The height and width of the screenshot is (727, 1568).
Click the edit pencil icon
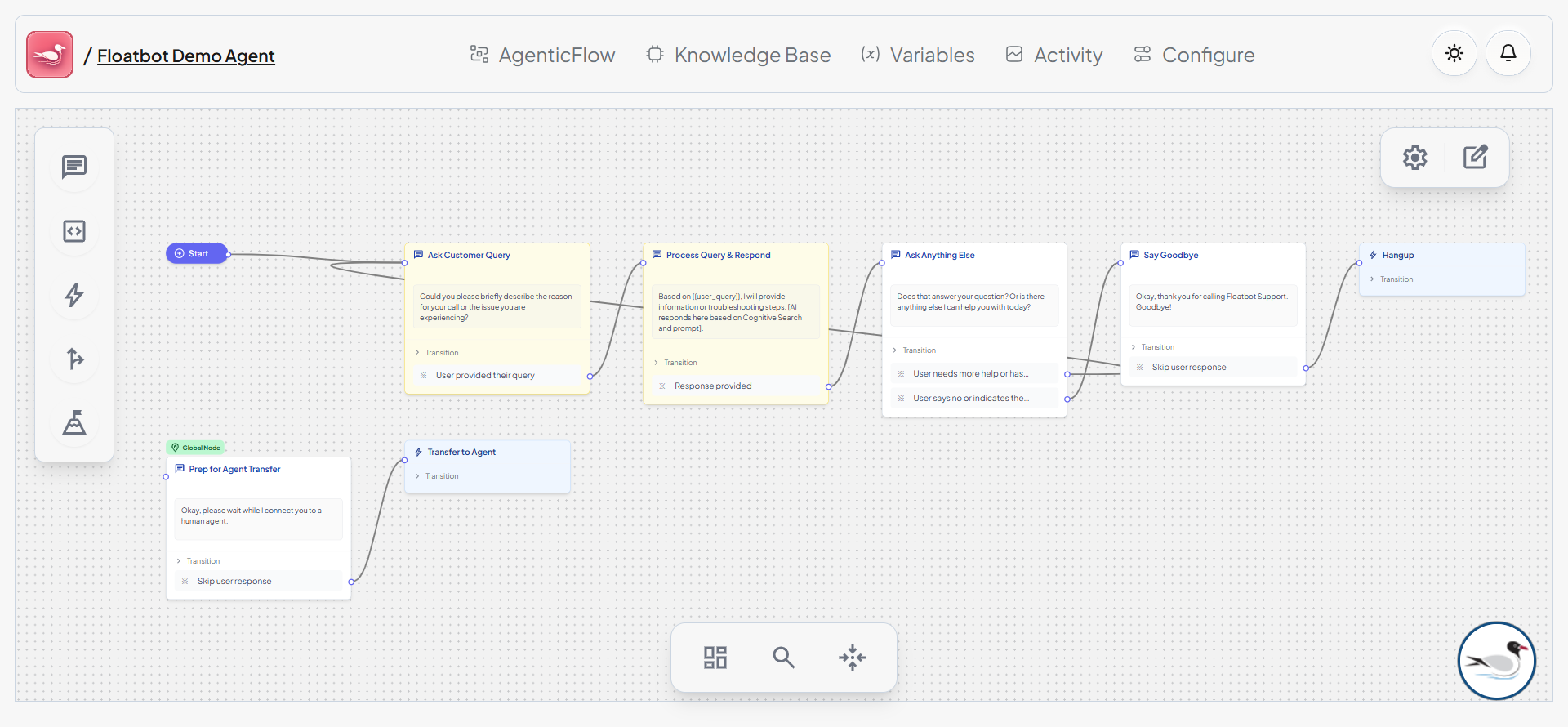click(x=1475, y=158)
